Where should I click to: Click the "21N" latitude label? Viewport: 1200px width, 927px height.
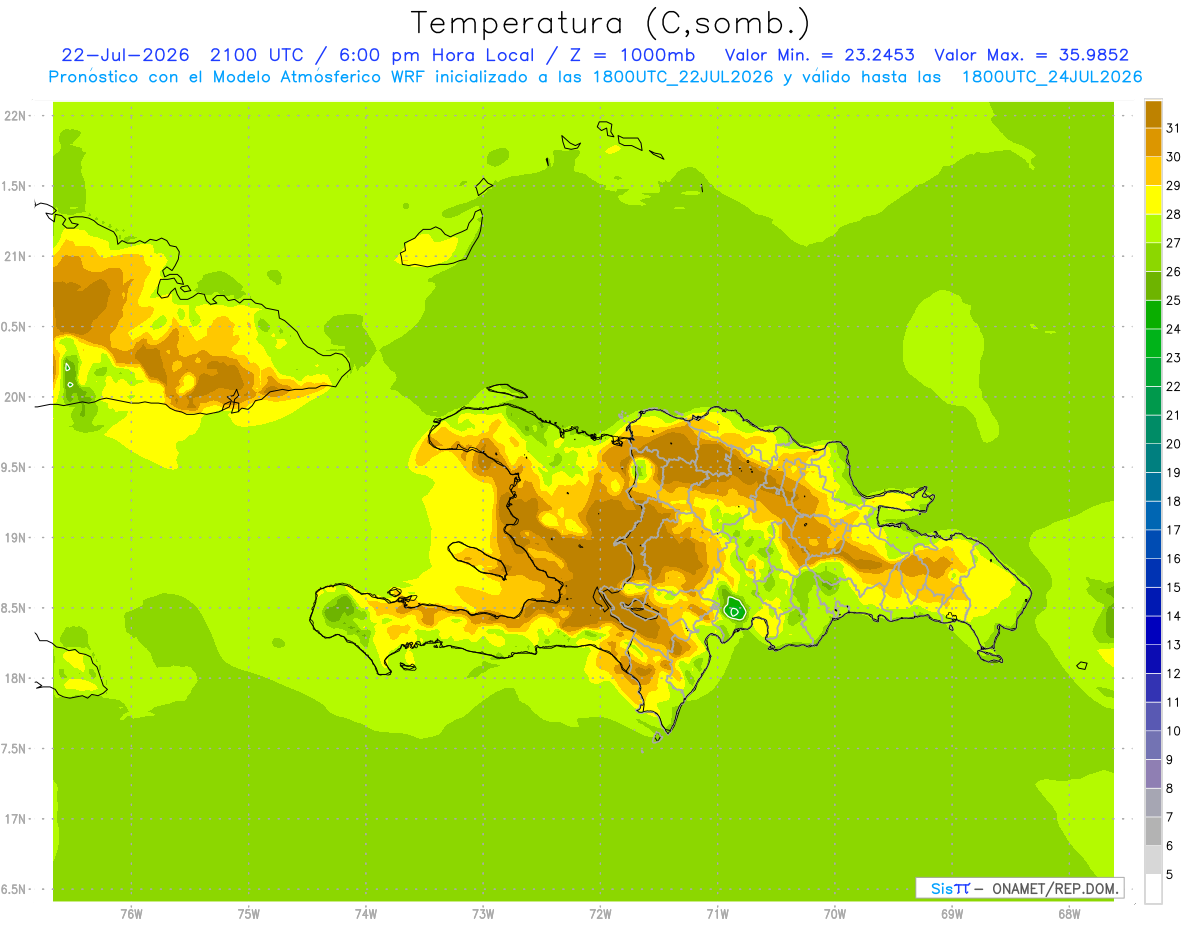tap(17, 256)
